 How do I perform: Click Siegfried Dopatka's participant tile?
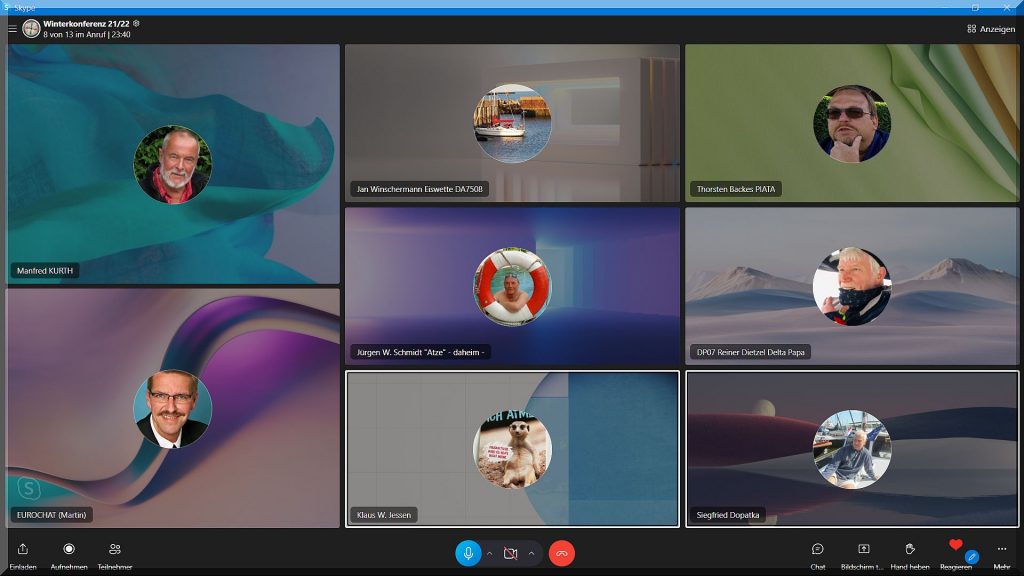[852, 448]
